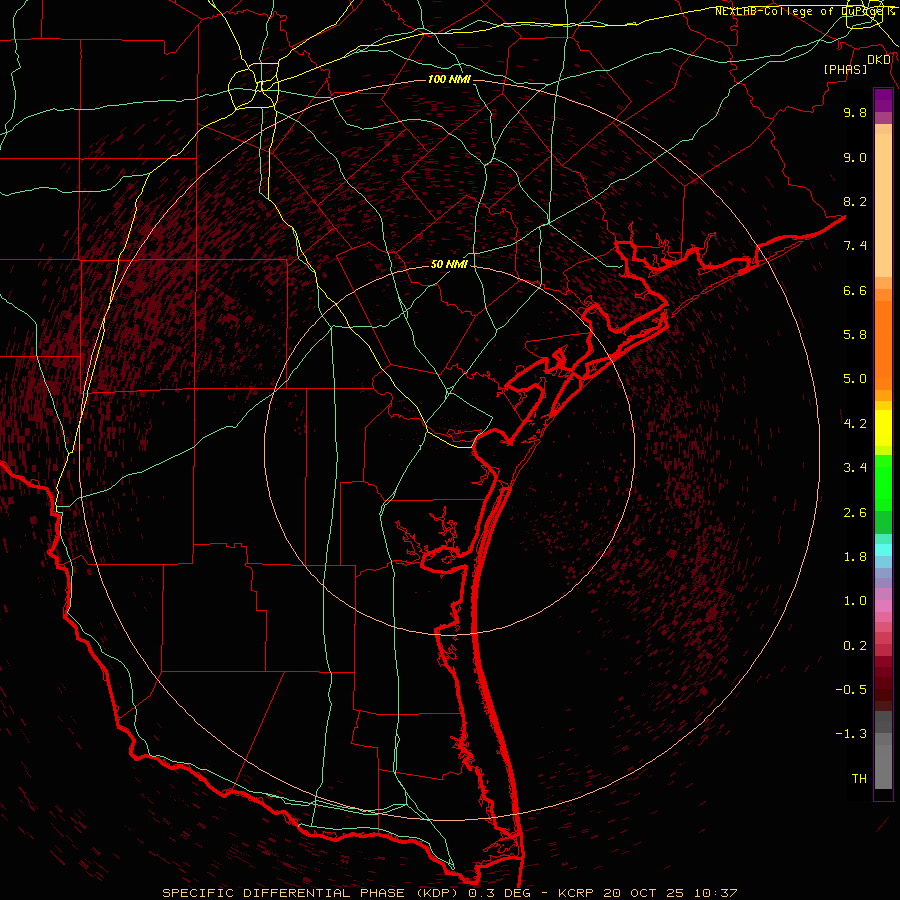Click the DKD product label
The width and height of the screenshot is (900, 900).
[x=879, y=59]
